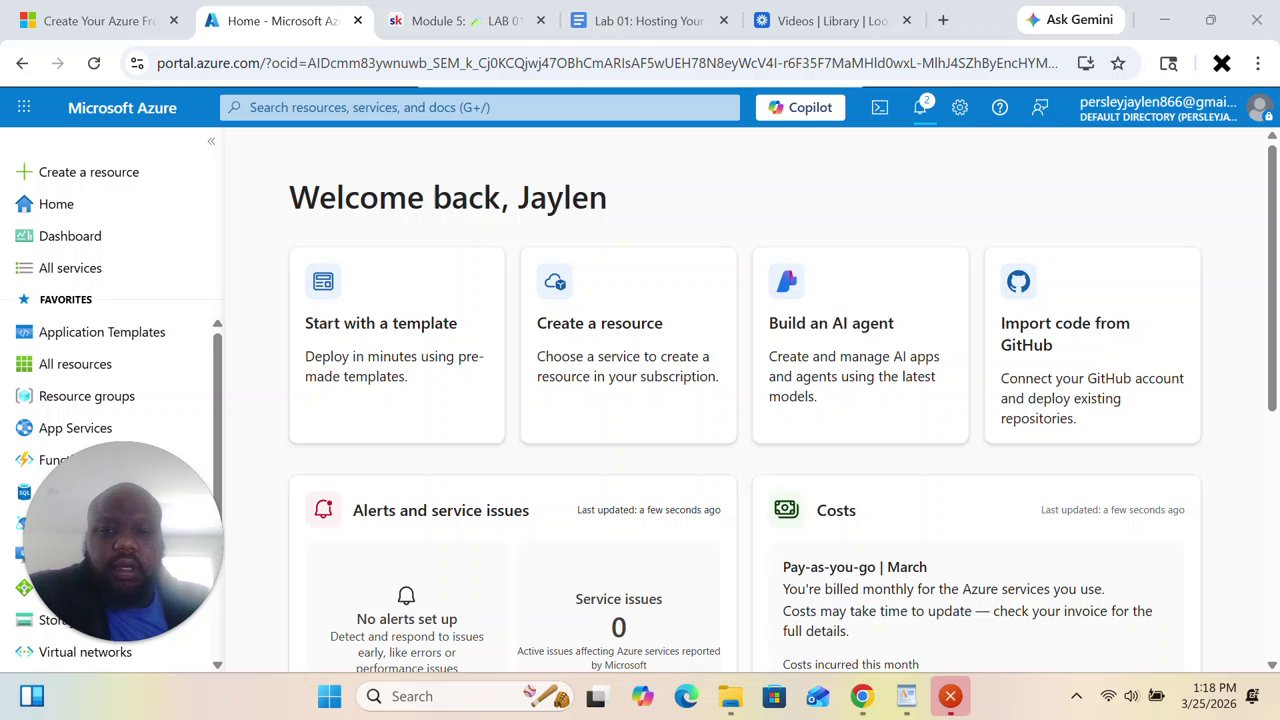Open a new browser tab
The image size is (1280, 720).
click(943, 20)
